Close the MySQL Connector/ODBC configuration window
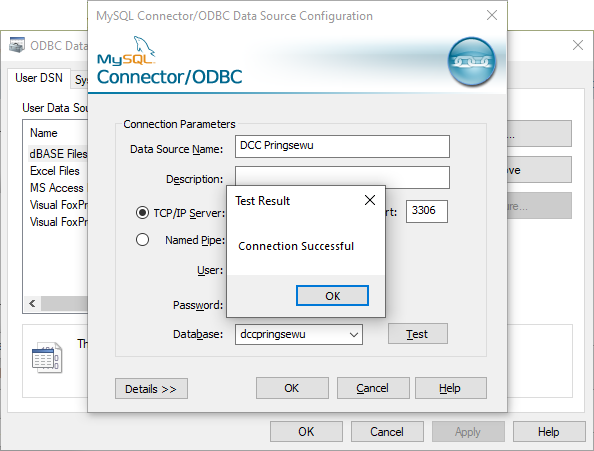Viewport: 594px width, 451px height. coord(492,15)
